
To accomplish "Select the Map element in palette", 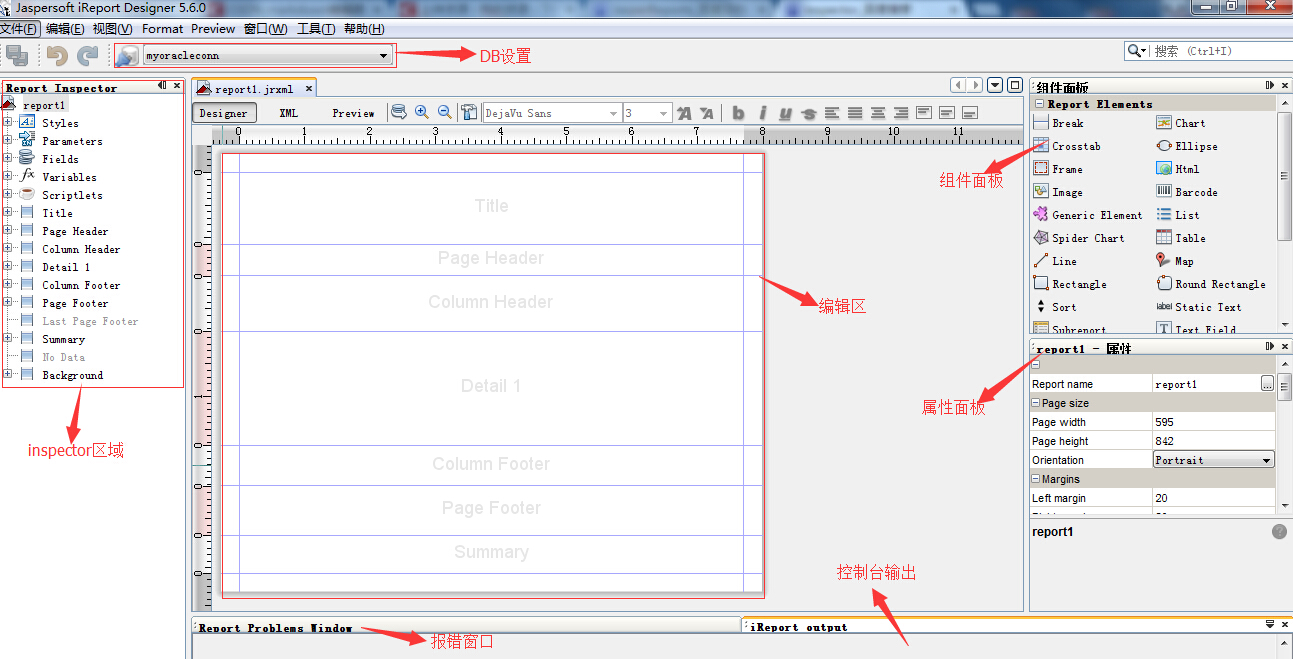I will pos(1175,261).
